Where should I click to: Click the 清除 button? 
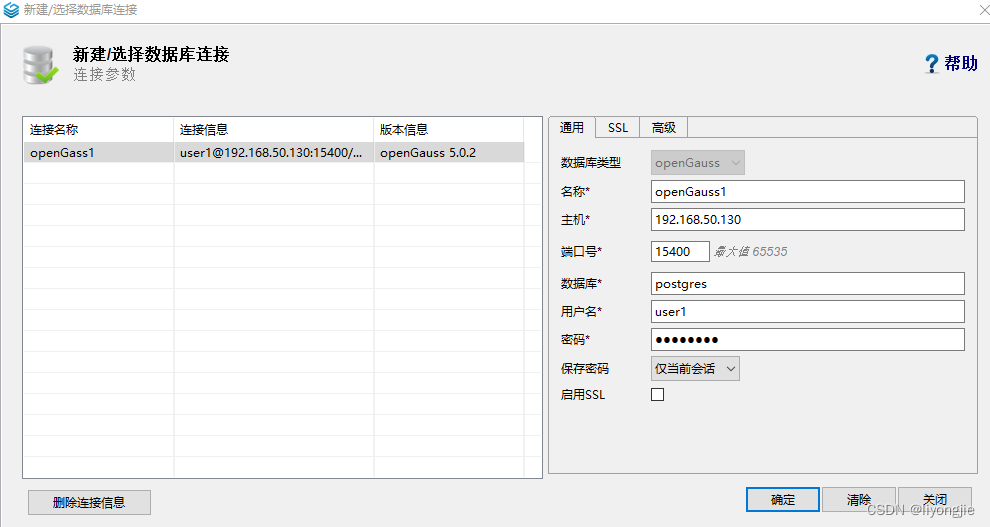click(859, 500)
